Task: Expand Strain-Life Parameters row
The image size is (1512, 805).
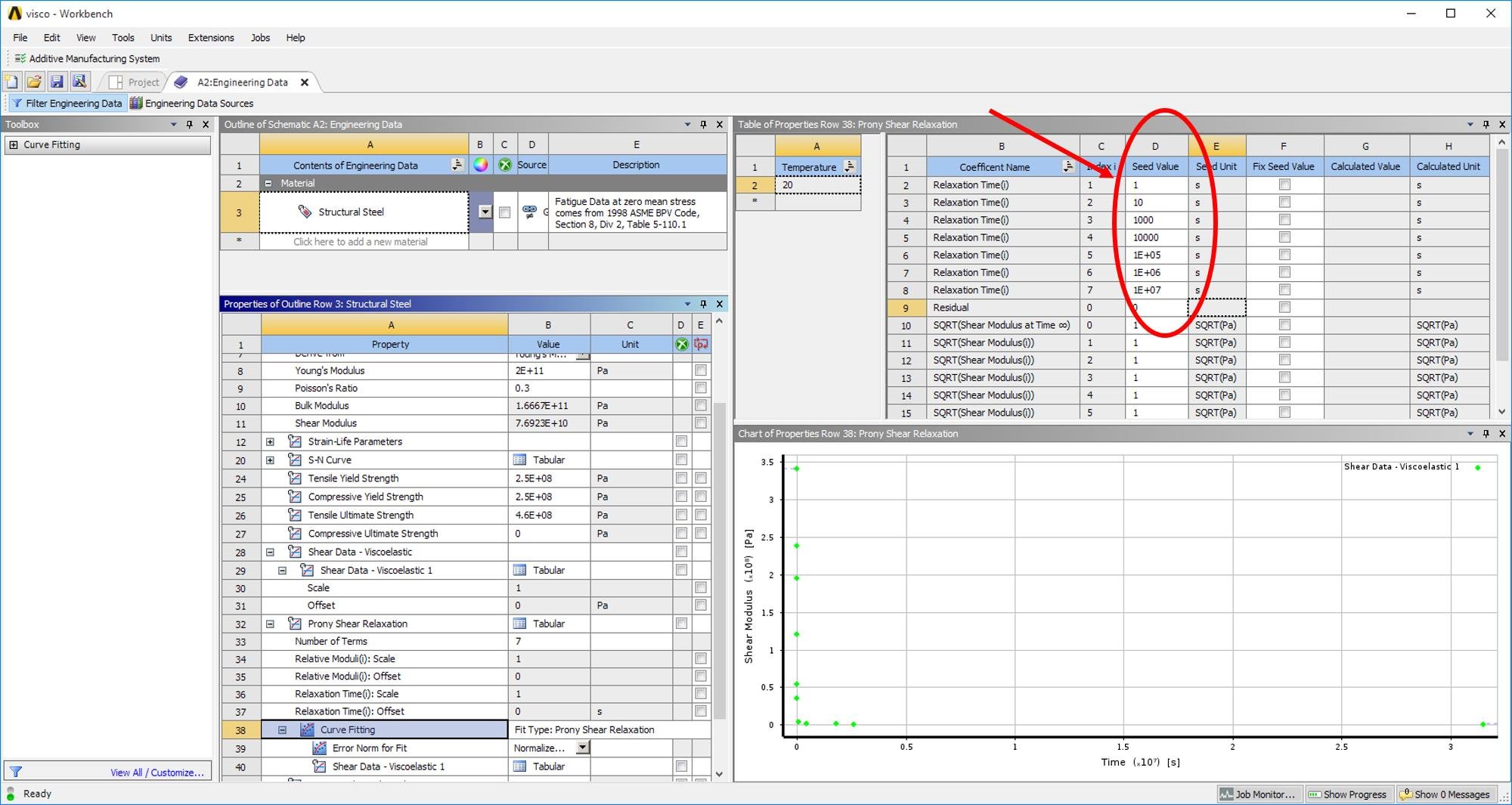Action: [x=270, y=441]
